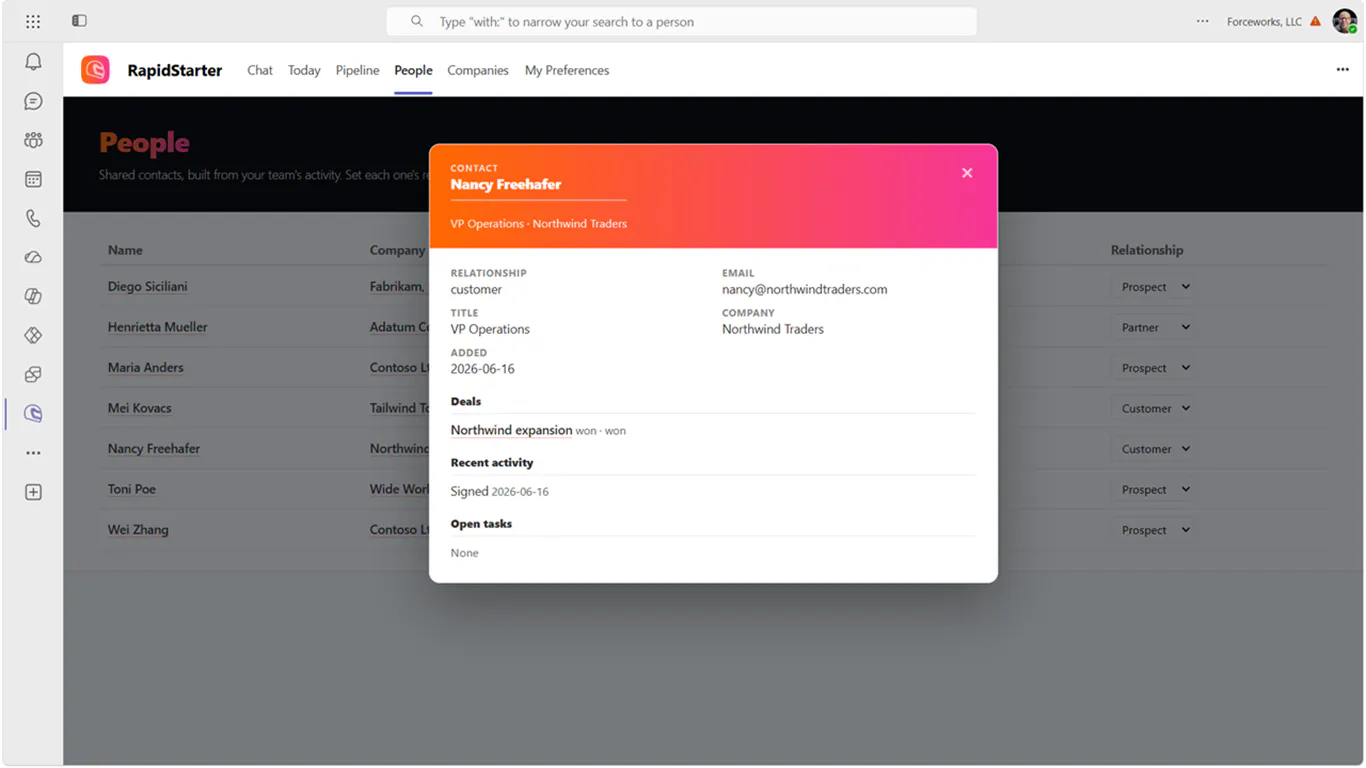This screenshot has height=768, width=1366.
Task: Open Diego Siciliani's contact link
Action: [147, 286]
